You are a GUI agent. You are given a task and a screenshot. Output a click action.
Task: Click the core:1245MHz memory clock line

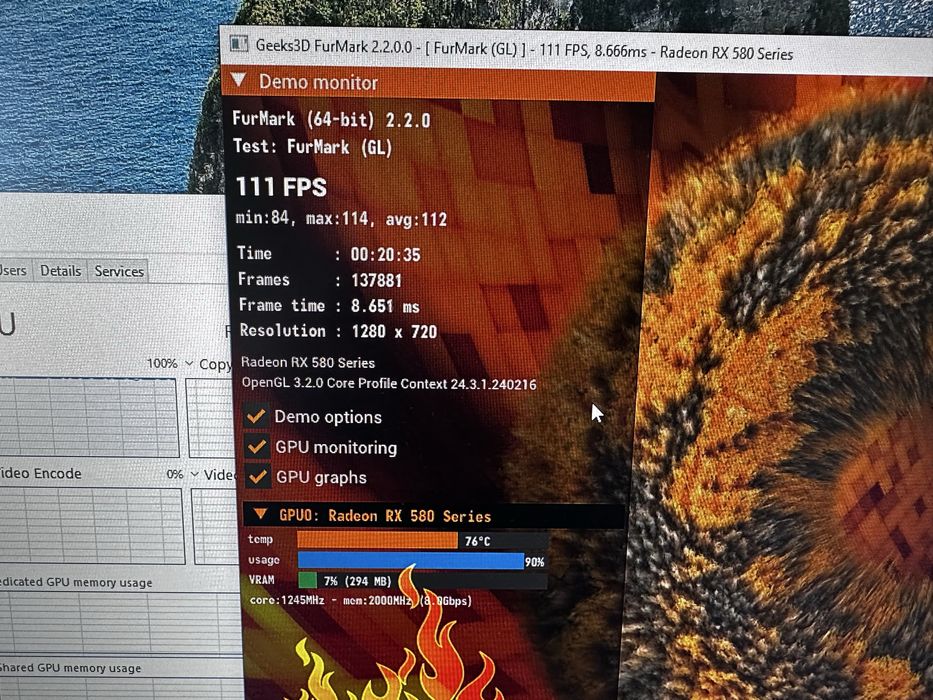coord(361,600)
